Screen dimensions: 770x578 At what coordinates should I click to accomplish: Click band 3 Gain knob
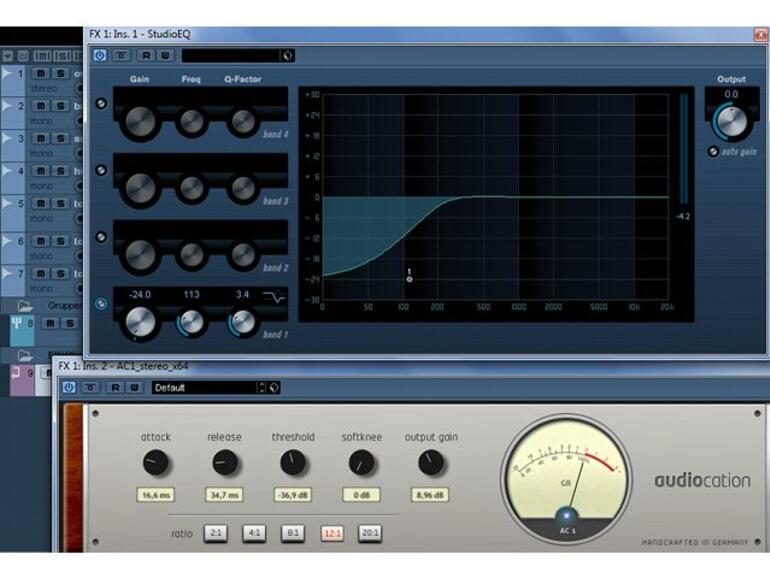tap(140, 188)
